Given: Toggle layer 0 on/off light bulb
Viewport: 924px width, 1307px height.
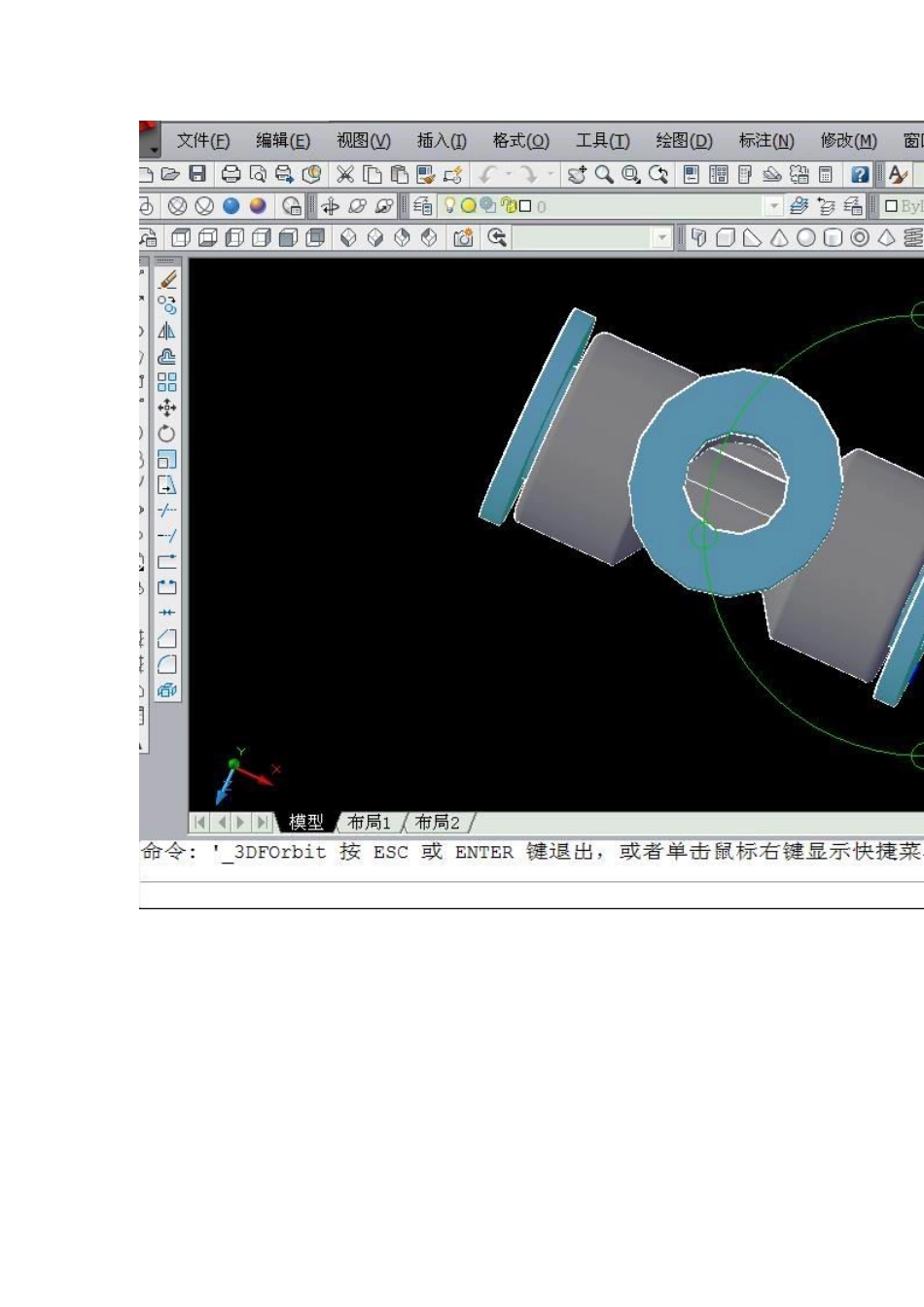Looking at the screenshot, I should 450,205.
